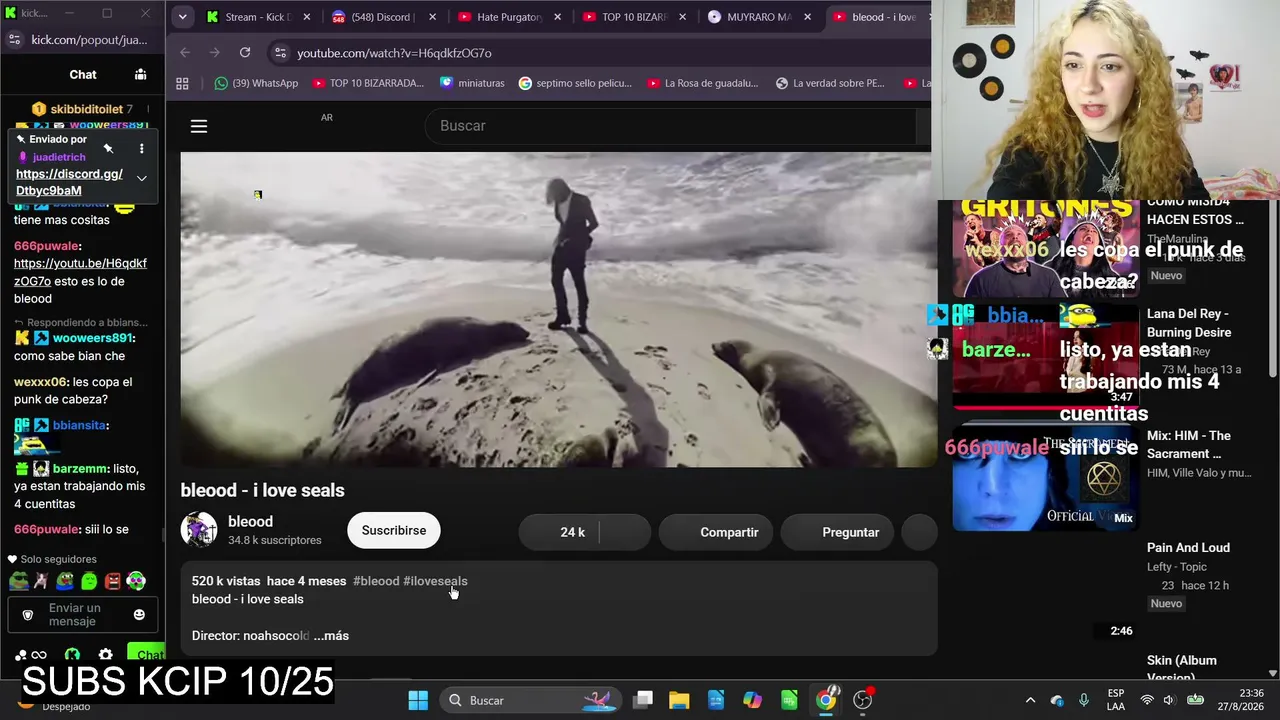Go back in the browser
This screenshot has width=1280, height=720.
[185, 52]
